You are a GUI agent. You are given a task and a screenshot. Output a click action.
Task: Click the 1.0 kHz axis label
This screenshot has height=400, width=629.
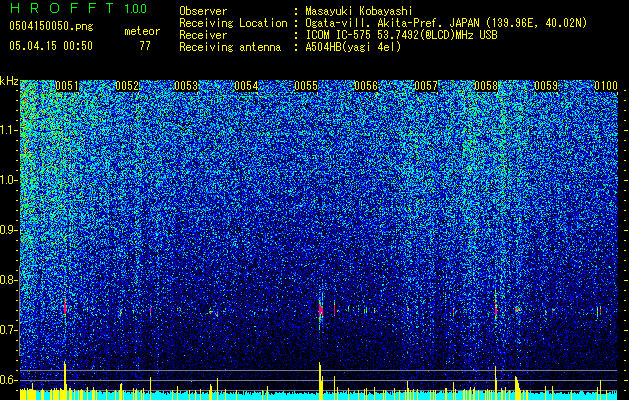click(9, 180)
